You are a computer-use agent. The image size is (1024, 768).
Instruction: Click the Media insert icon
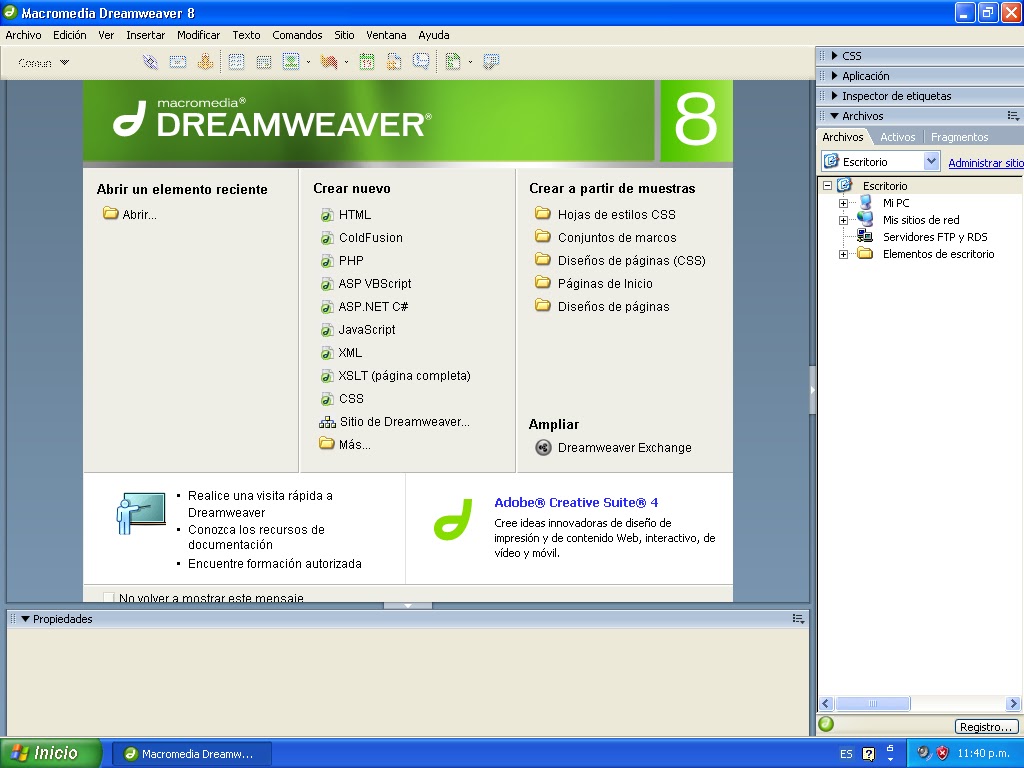[328, 62]
